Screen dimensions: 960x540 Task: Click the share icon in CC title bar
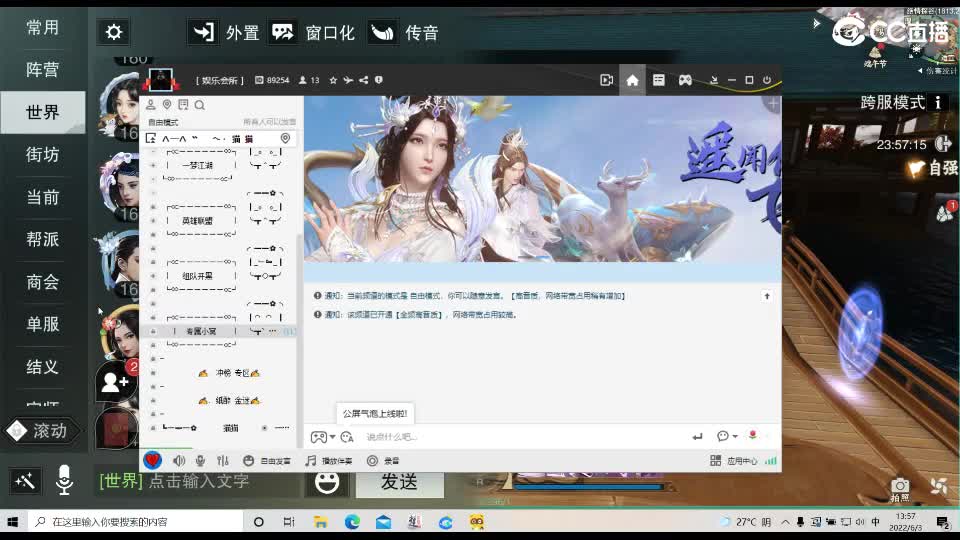[364, 80]
